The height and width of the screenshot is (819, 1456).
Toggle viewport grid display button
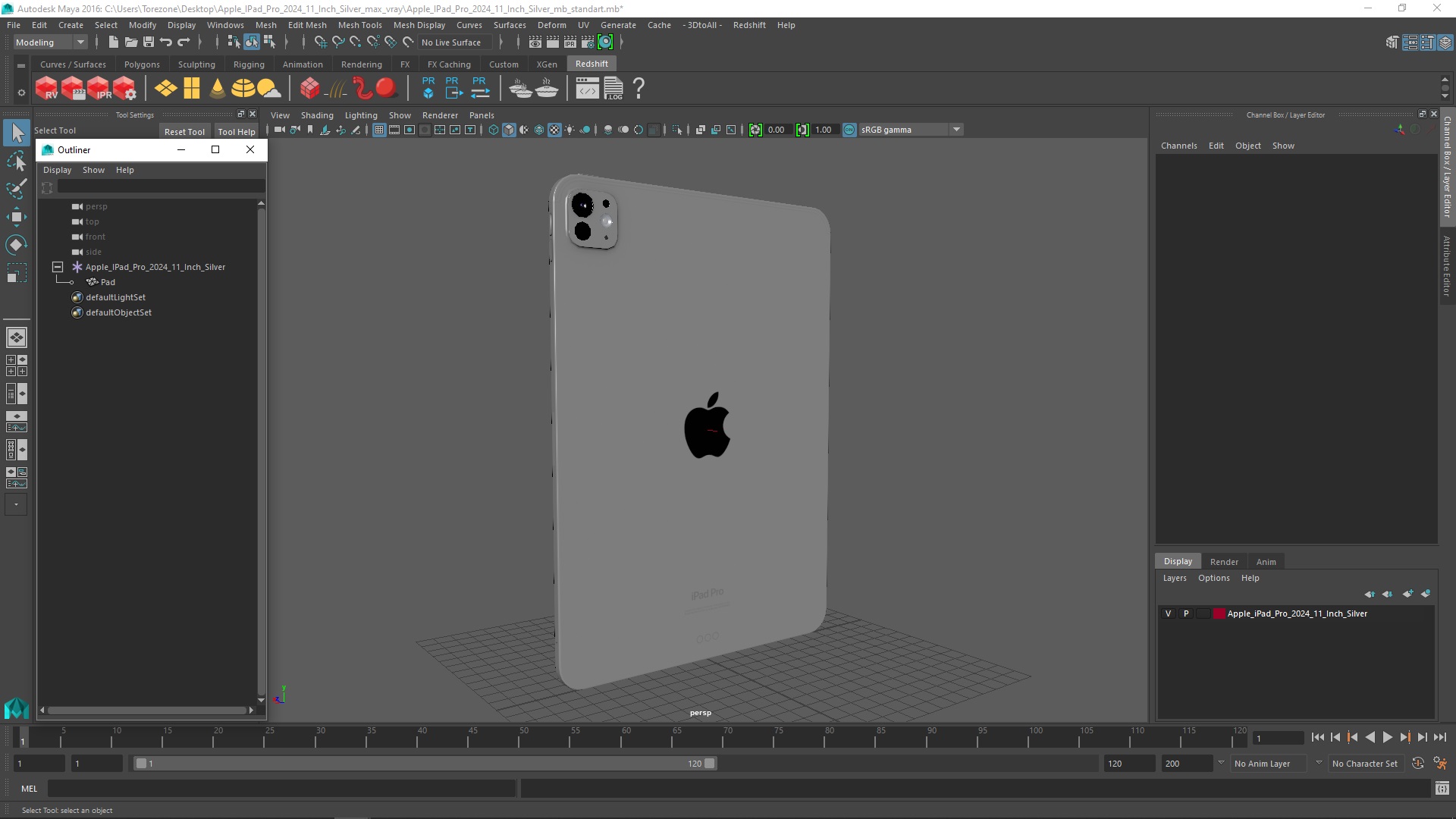point(379,130)
